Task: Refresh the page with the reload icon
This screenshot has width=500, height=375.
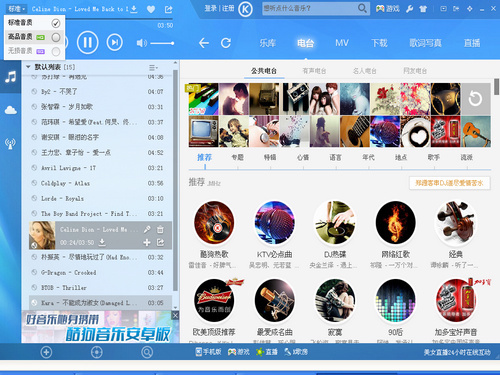Action: pos(226,43)
